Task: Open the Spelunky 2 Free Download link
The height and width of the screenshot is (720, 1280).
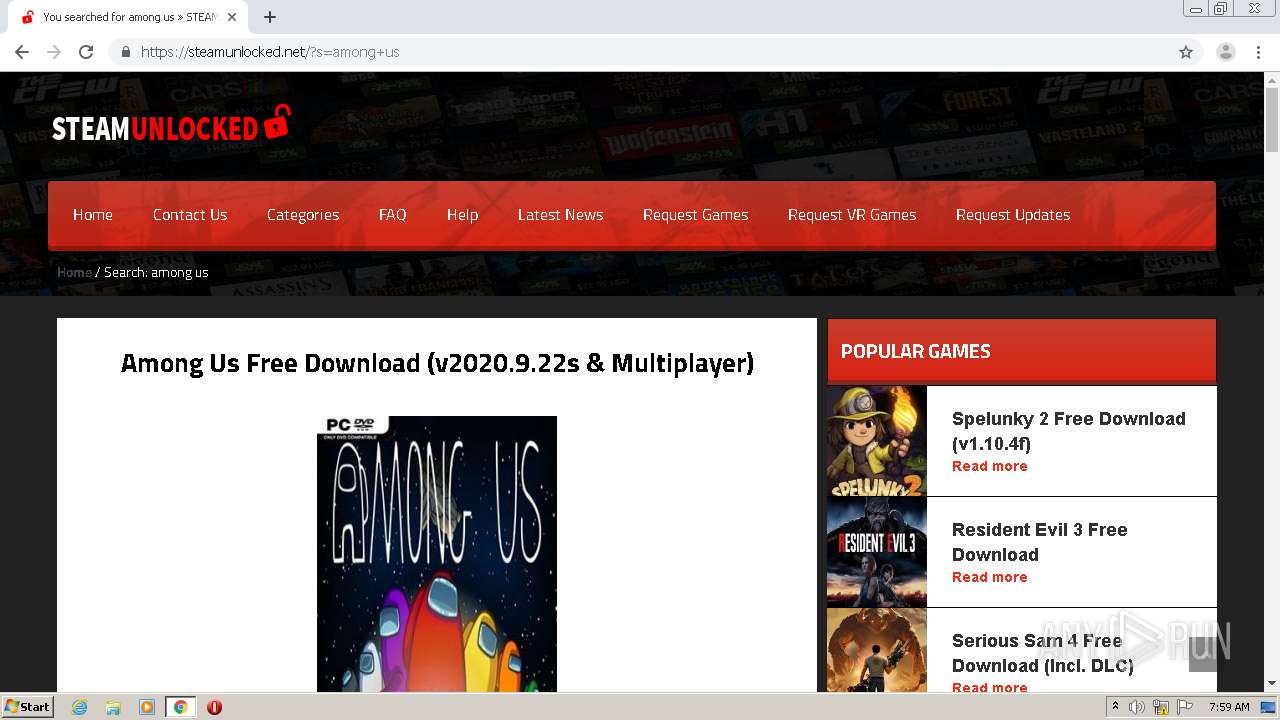Action: [x=1069, y=431]
